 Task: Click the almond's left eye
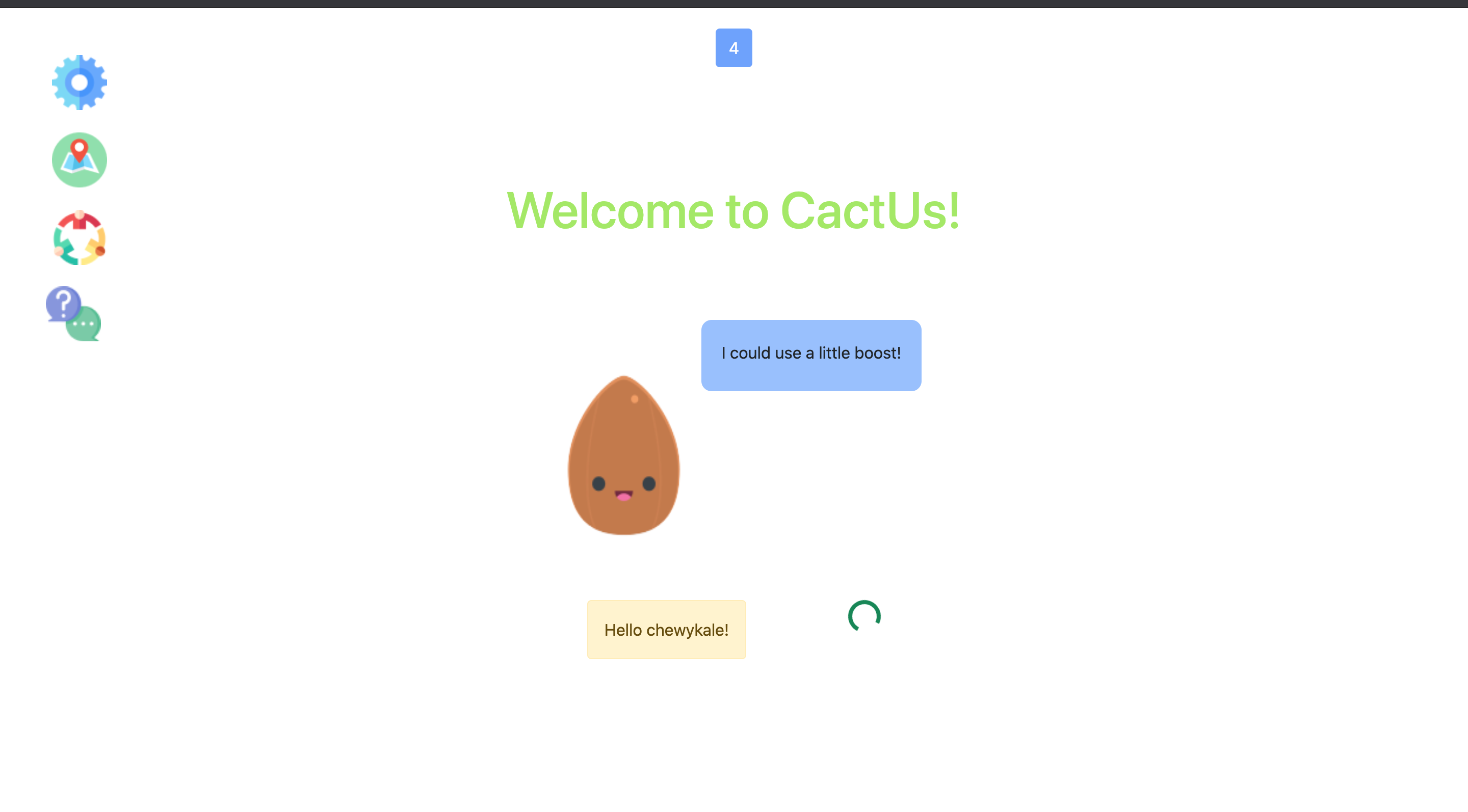(598, 483)
